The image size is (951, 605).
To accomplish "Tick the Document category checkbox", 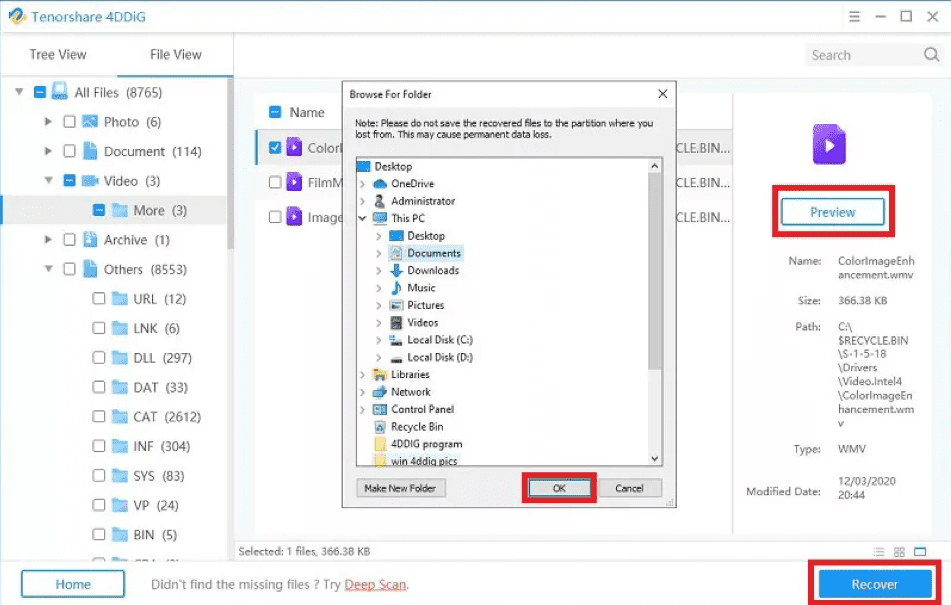I will click(x=69, y=152).
